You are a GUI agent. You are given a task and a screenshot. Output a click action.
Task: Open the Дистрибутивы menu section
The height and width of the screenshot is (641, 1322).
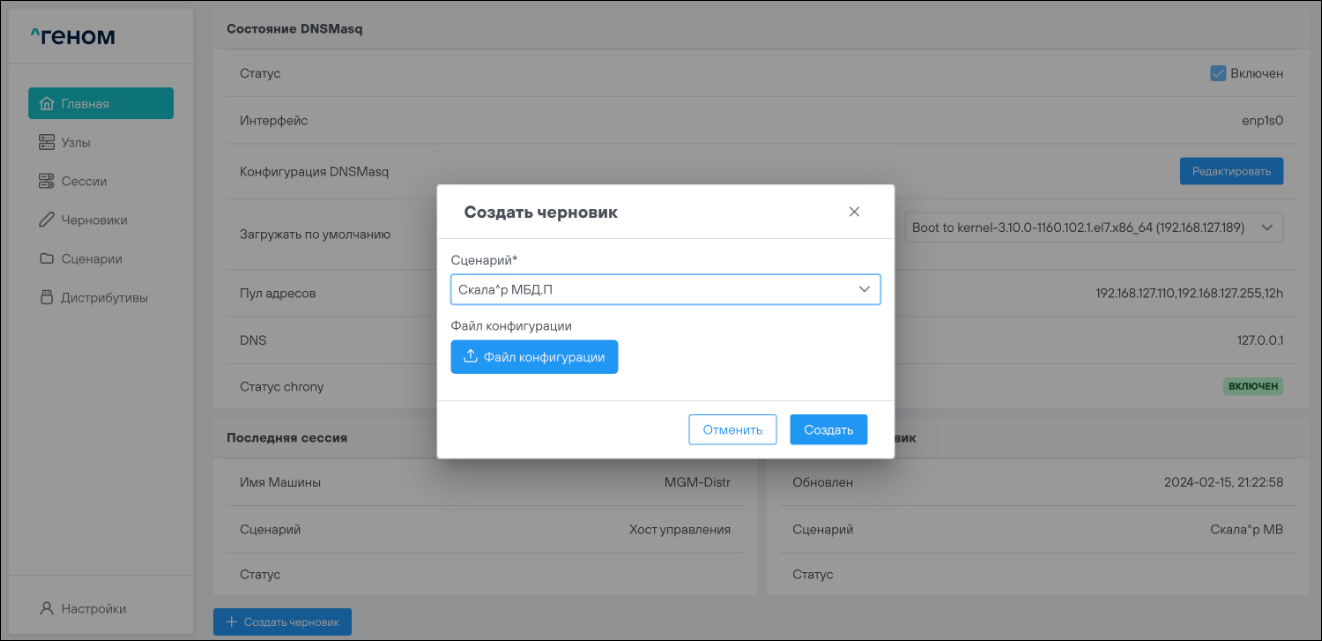104,298
